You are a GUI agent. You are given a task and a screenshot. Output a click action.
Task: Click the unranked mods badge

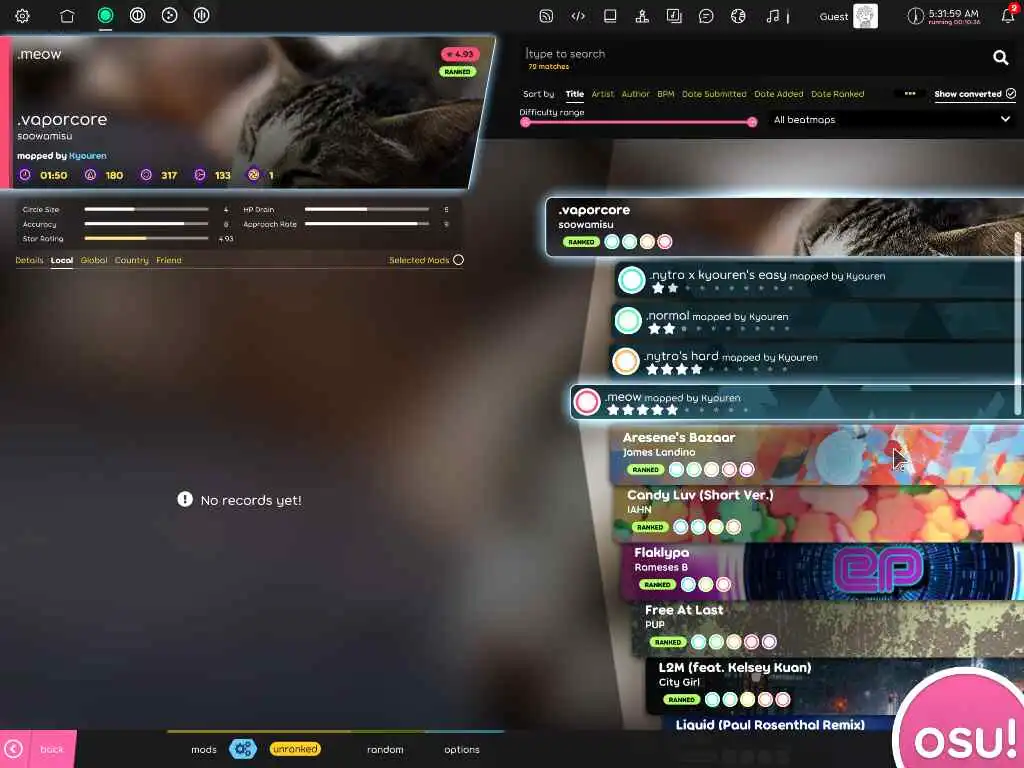pos(295,748)
